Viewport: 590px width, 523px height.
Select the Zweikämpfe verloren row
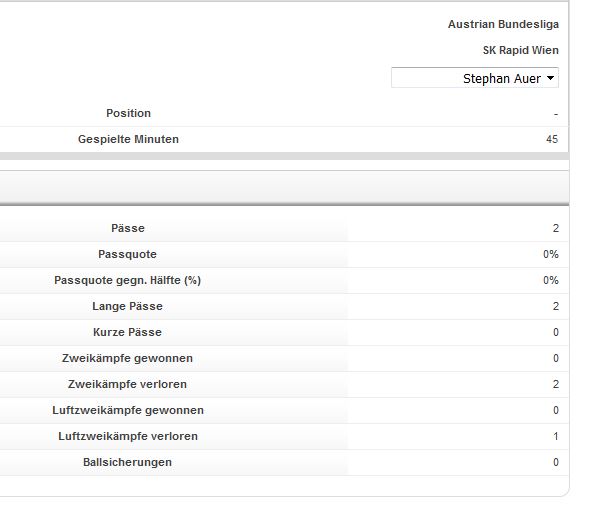coord(284,384)
